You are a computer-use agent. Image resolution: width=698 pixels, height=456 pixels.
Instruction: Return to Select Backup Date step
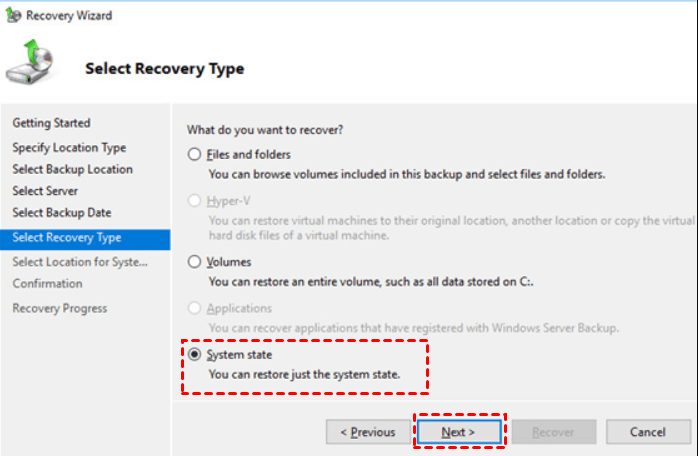[62, 213]
